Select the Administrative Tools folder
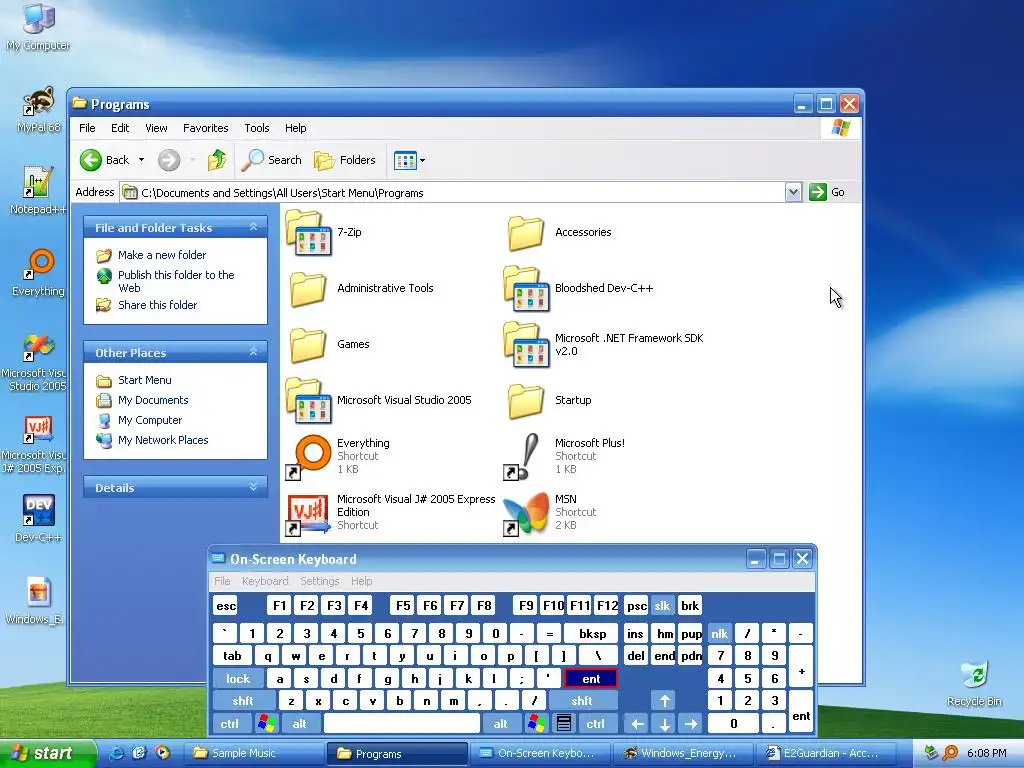This screenshot has height=768, width=1024. (308, 289)
